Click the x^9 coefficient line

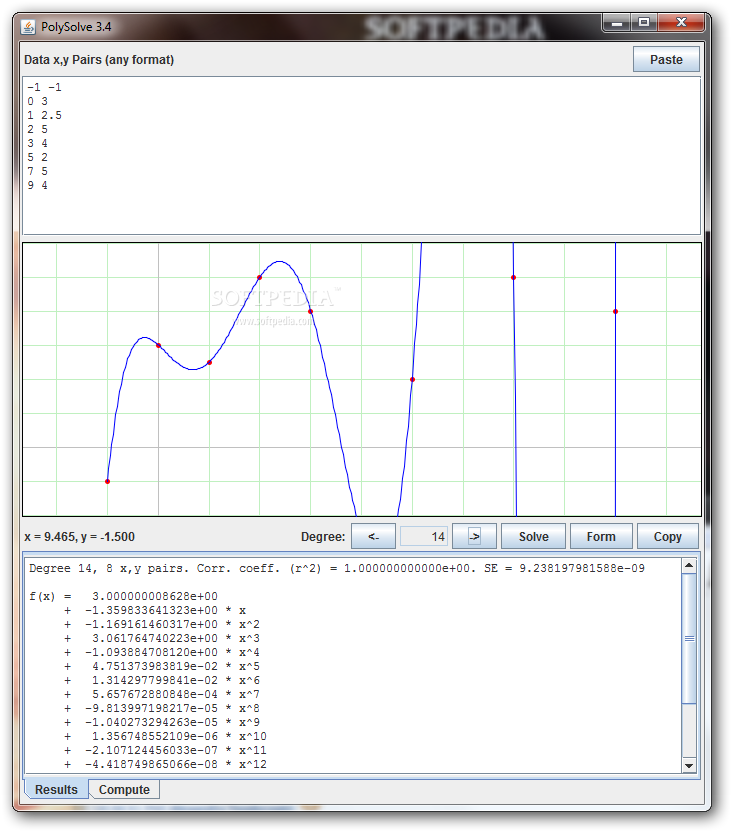coord(162,722)
